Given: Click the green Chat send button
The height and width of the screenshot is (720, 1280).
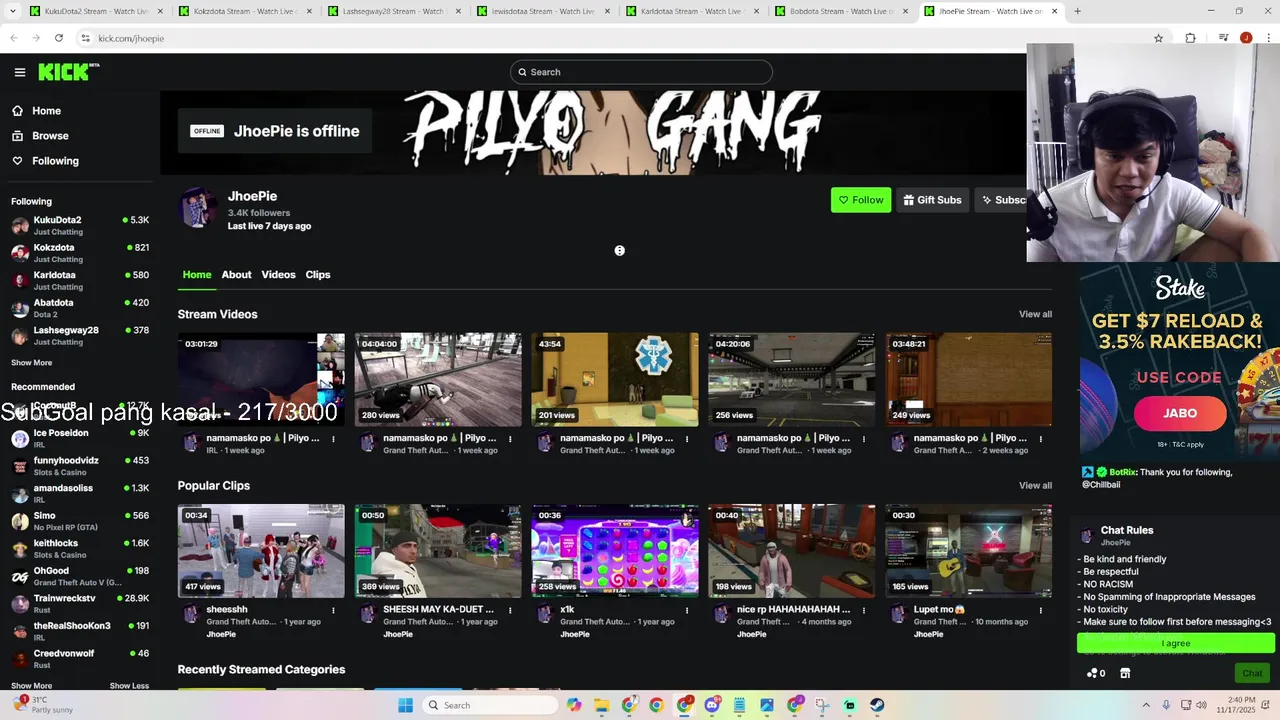Looking at the screenshot, I should pos(1252,673).
